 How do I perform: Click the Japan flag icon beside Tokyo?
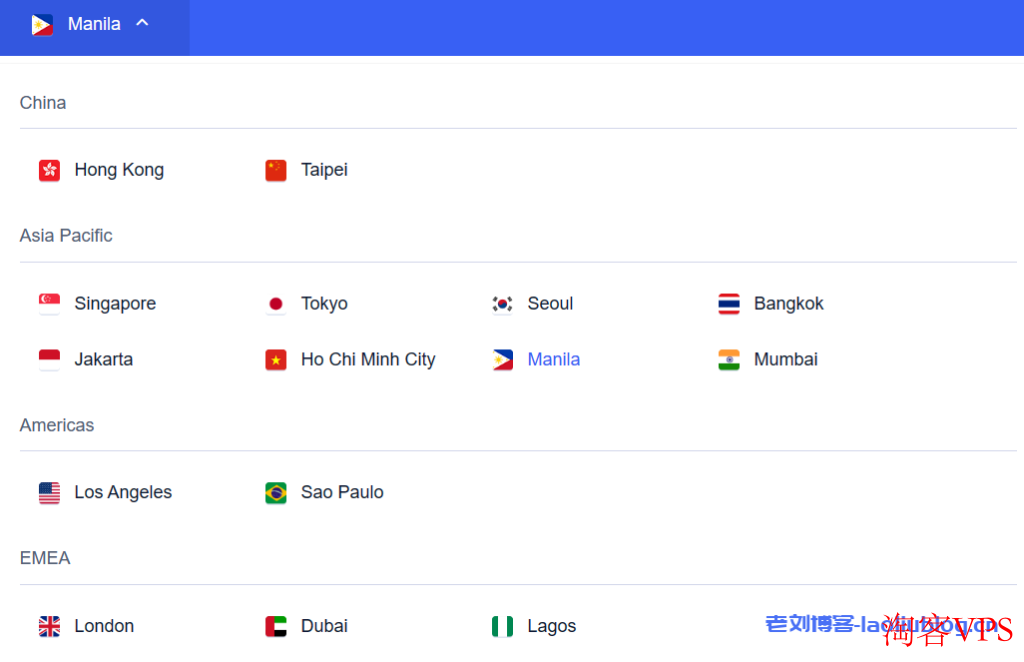pos(276,304)
